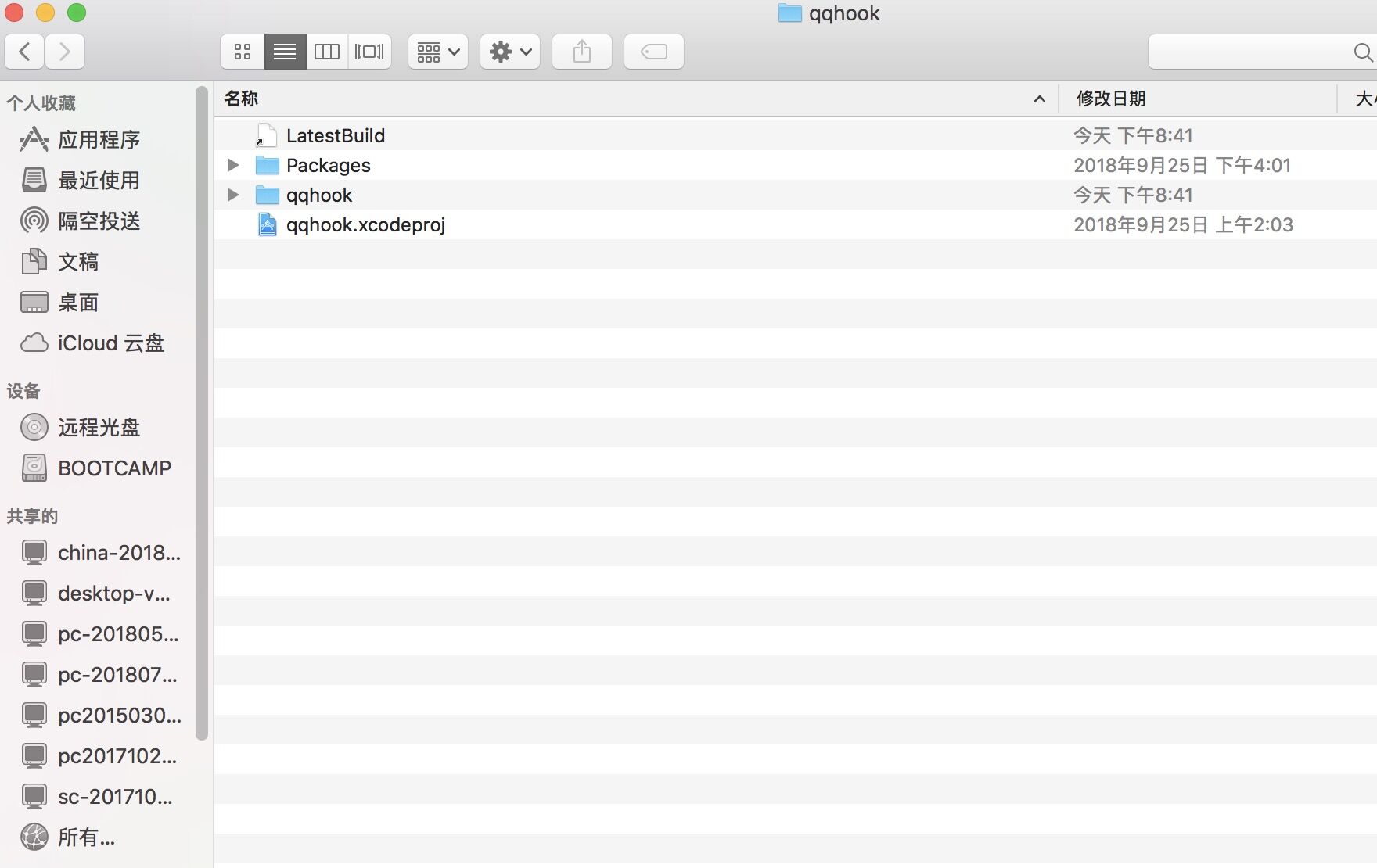Expand the Packages folder disclosure triangle
The image size is (1377, 868).
(232, 165)
